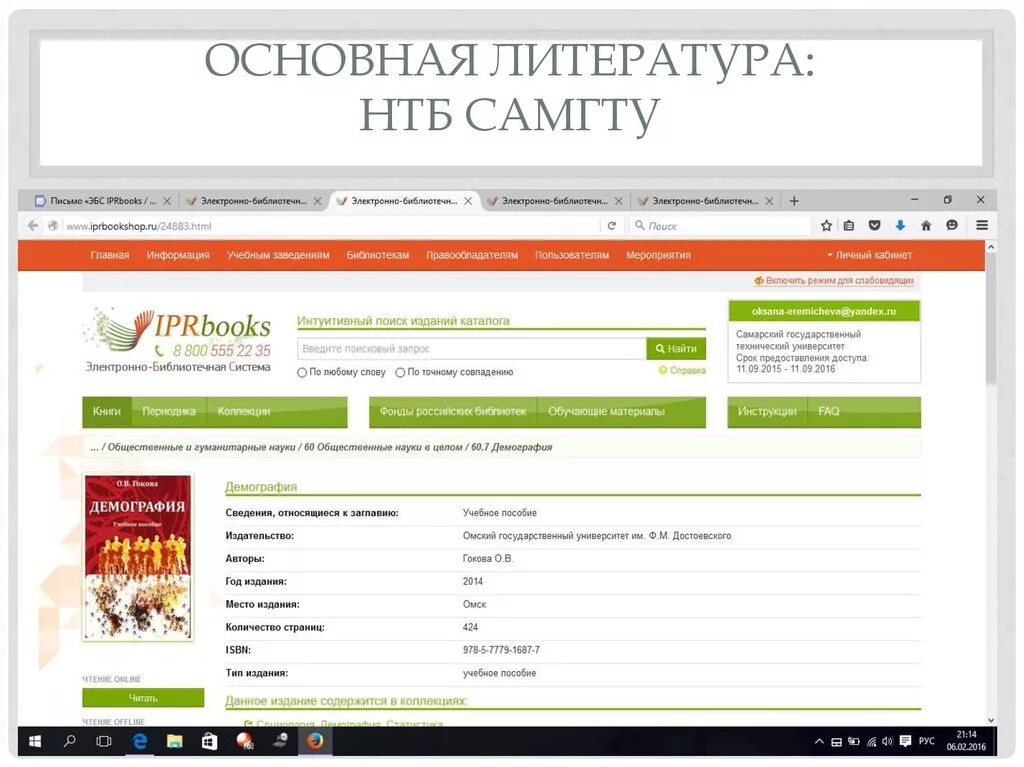The height and width of the screenshot is (767, 1024).
Task: Open the 'FAQ' button
Action: (829, 412)
